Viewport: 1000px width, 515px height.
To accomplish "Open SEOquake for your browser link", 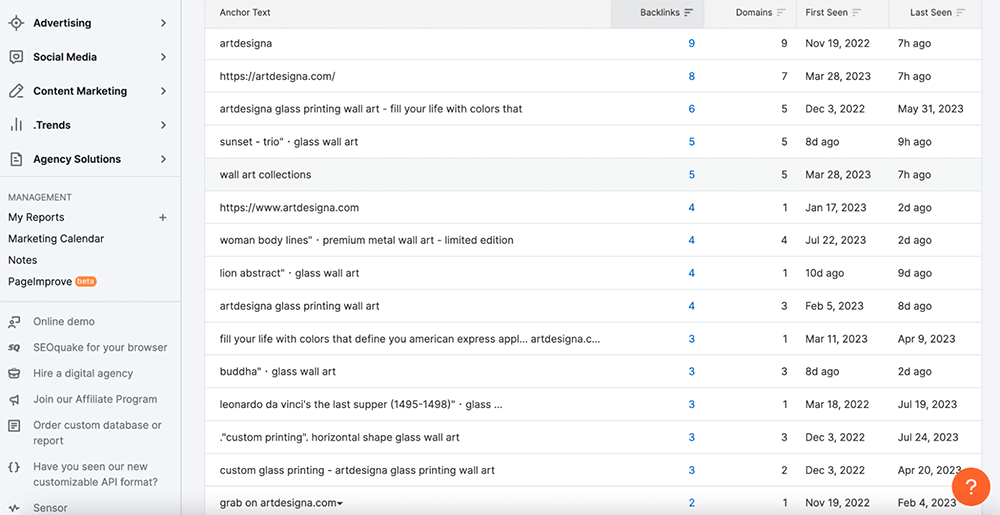I will [100, 348].
